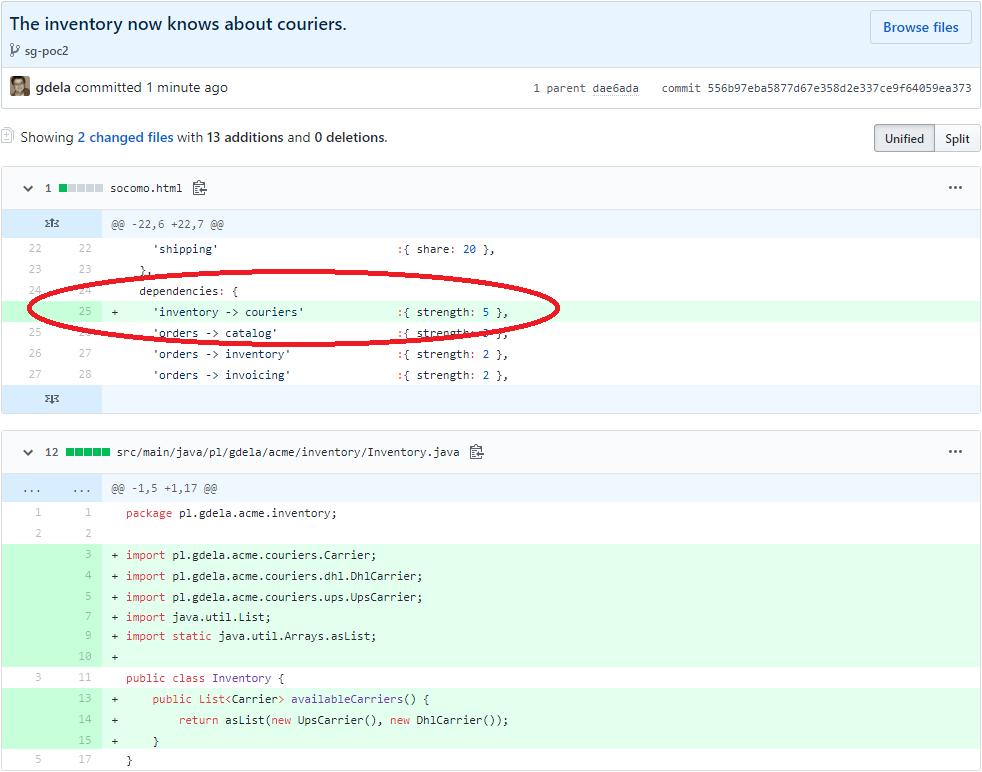The height and width of the screenshot is (772, 982).
Task: Switch to Split diff view
Action: 957,137
